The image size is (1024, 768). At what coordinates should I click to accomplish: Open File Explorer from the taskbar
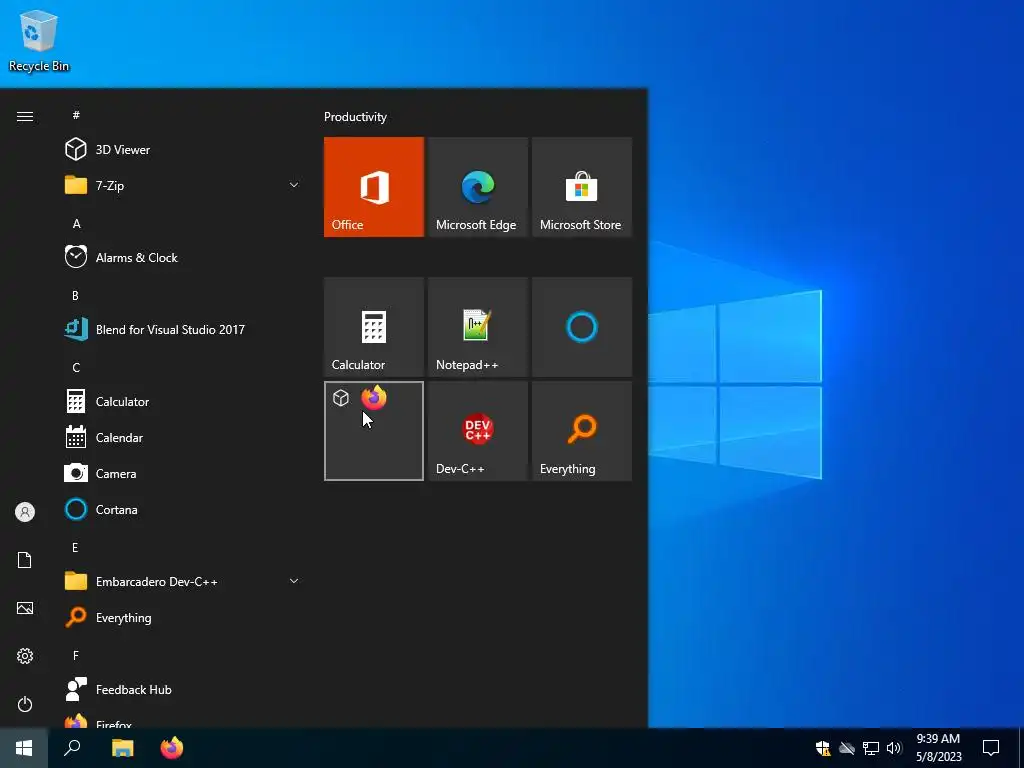tap(122, 748)
